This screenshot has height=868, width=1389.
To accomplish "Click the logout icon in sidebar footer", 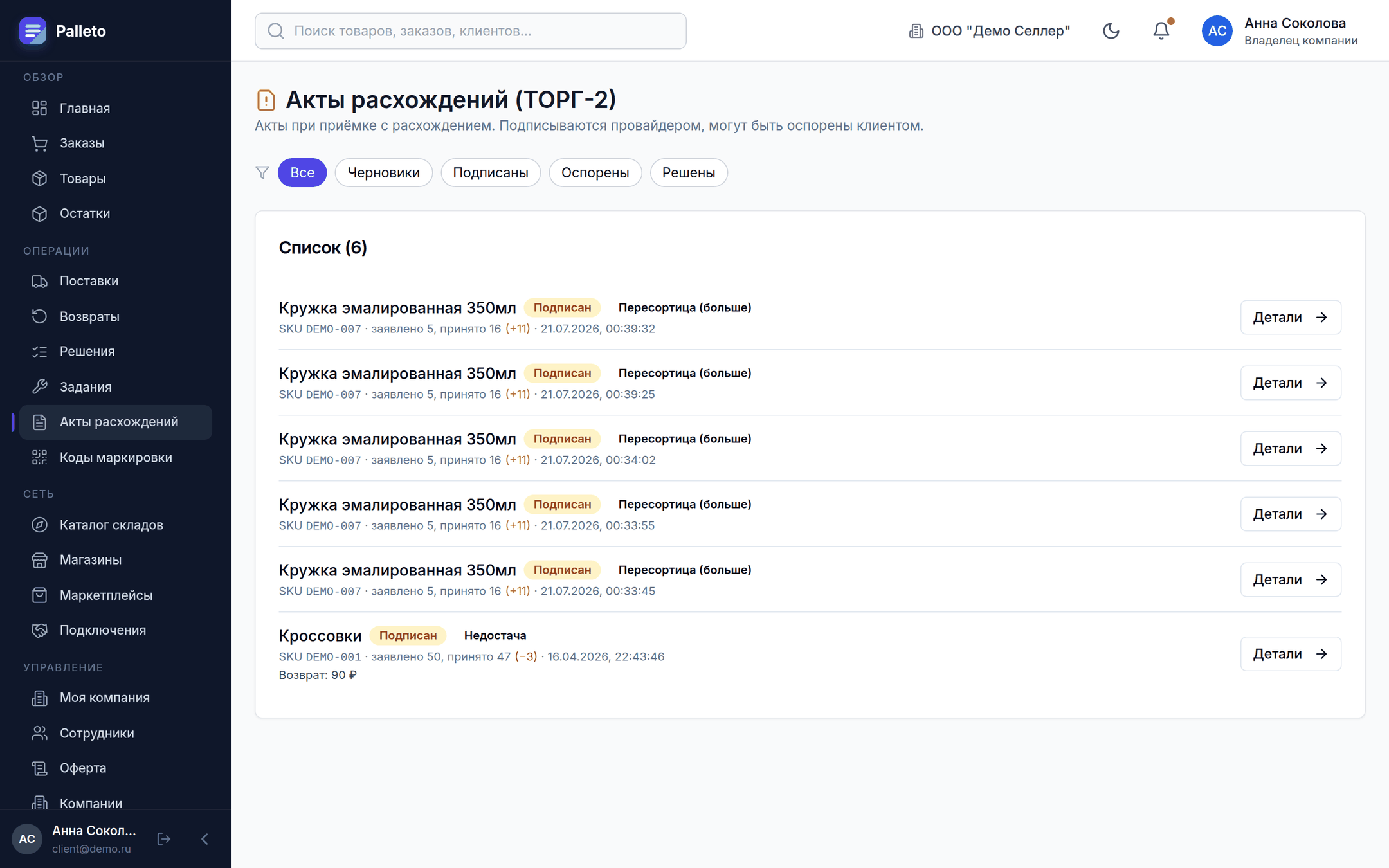I will click(164, 839).
